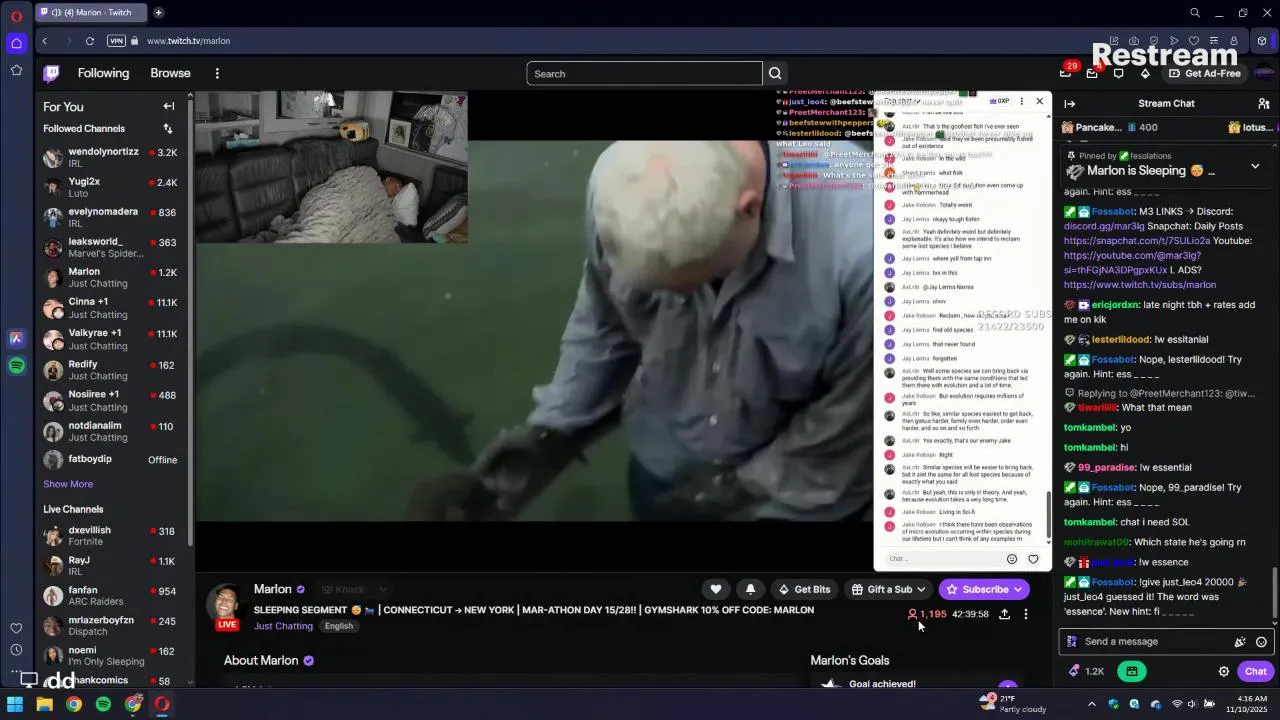
Task: Open the emote picker smiley in chat
Action: tap(1261, 642)
